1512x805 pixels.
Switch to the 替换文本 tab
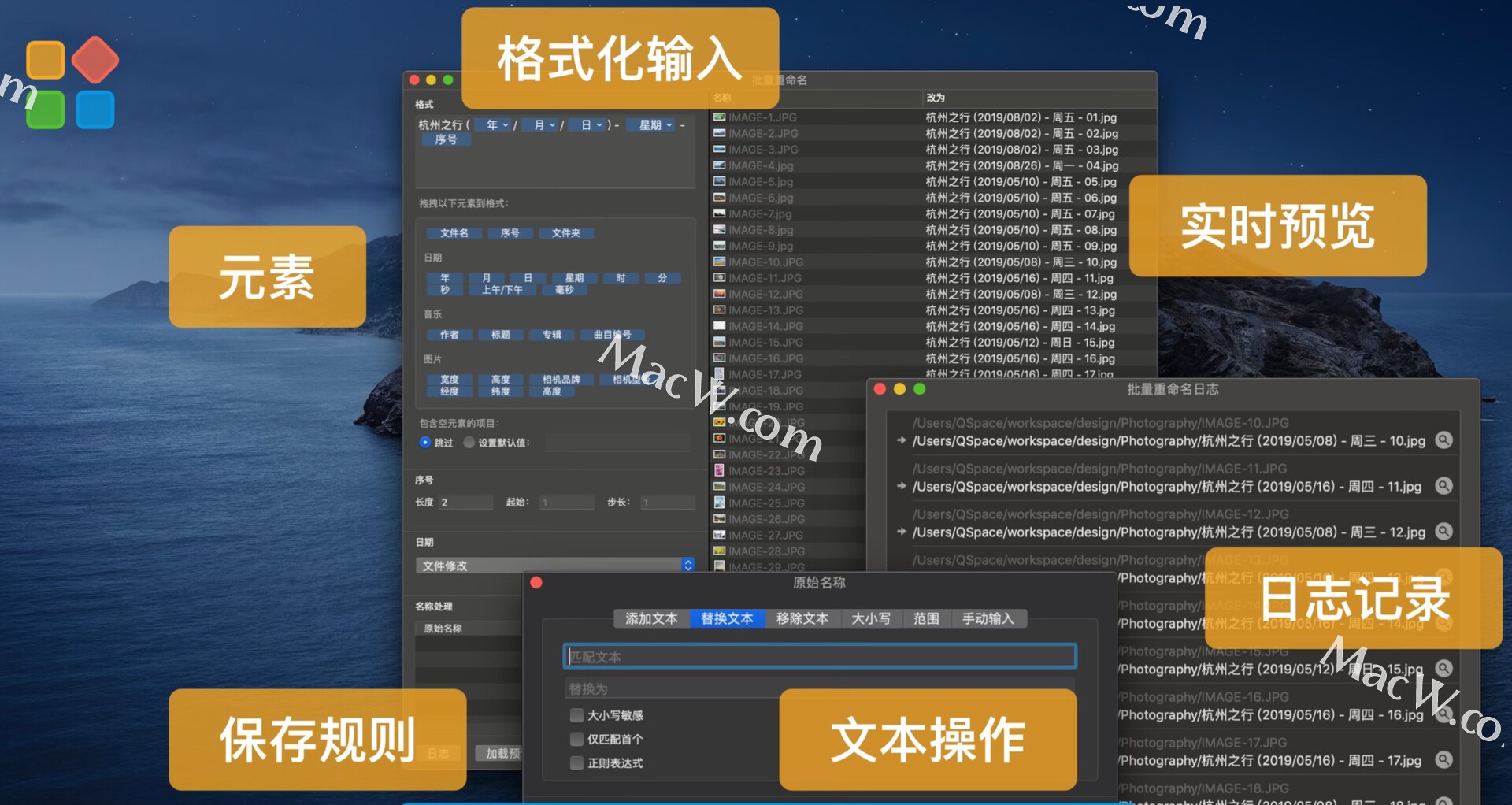pyautogui.click(x=727, y=618)
